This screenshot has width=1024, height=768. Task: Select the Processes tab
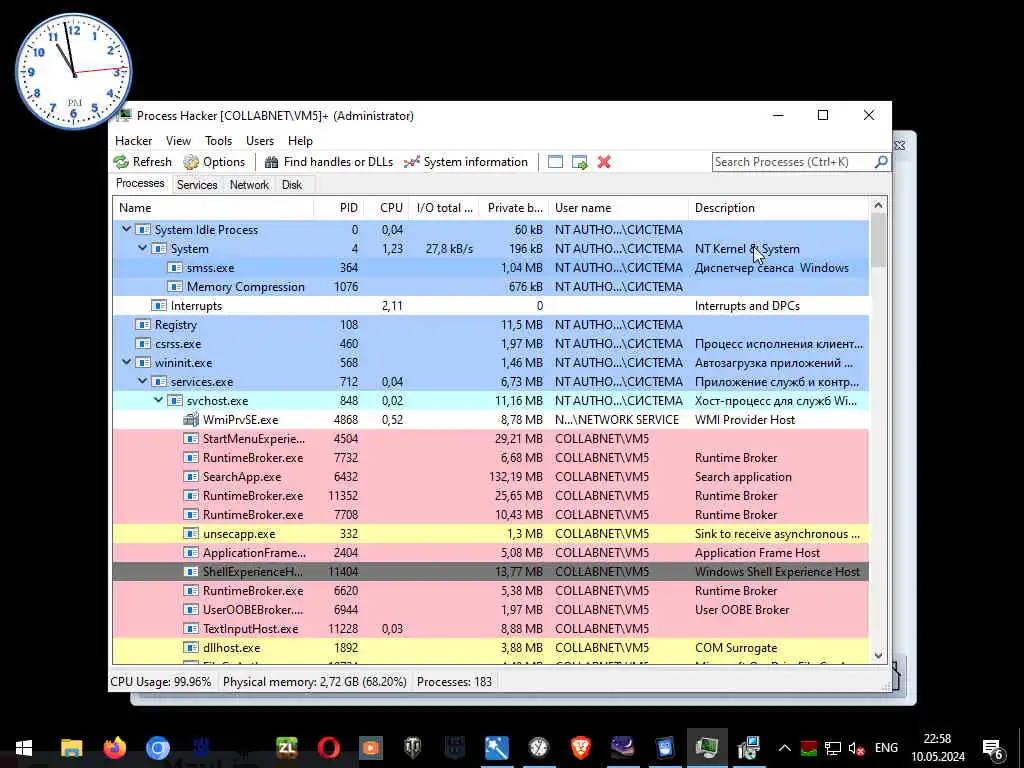click(140, 184)
